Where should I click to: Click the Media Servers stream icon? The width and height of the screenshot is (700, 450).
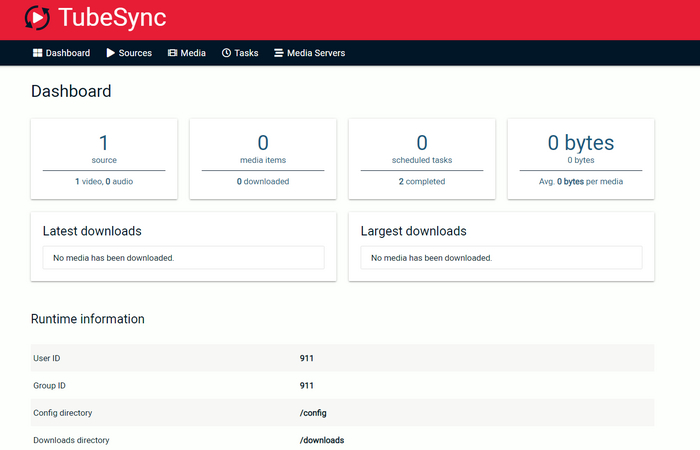coord(279,53)
